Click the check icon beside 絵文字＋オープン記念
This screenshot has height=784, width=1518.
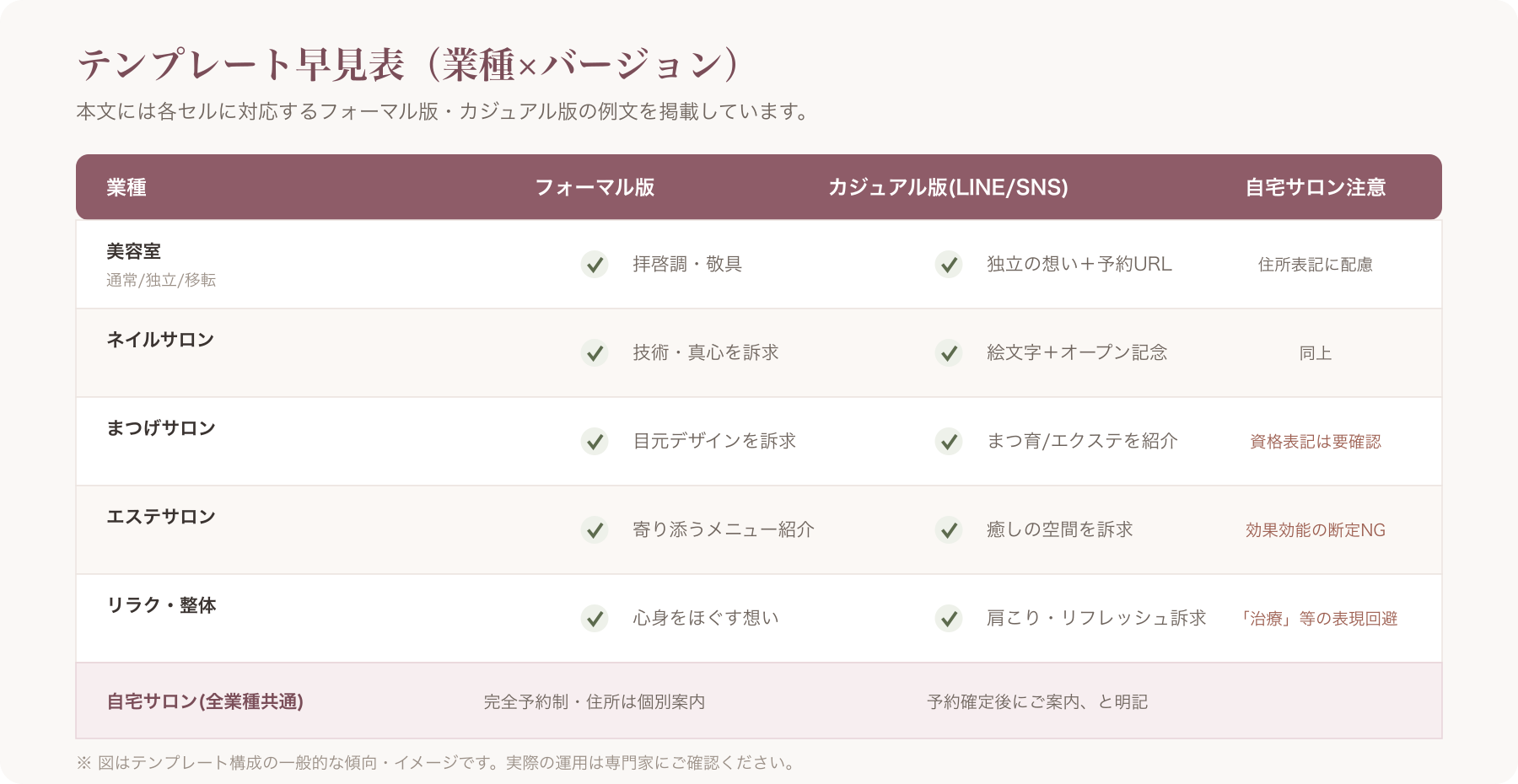949,353
